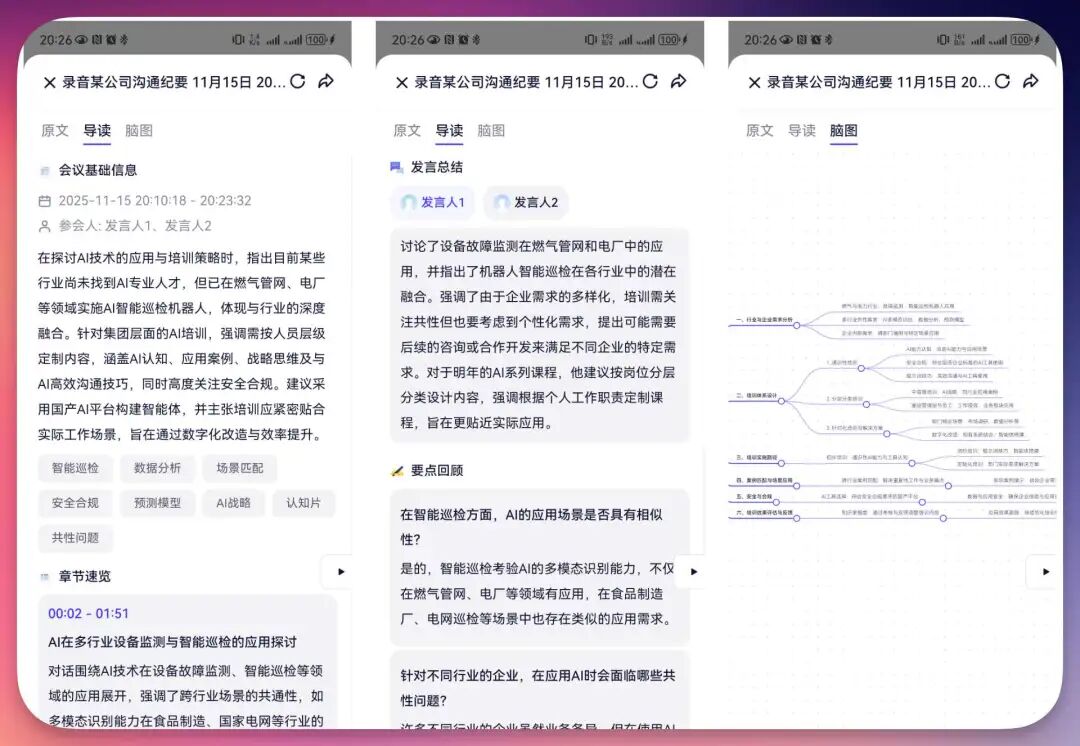The width and height of the screenshot is (1080, 746).
Task: Tap the AI战略 keyword tag
Action: (233, 504)
